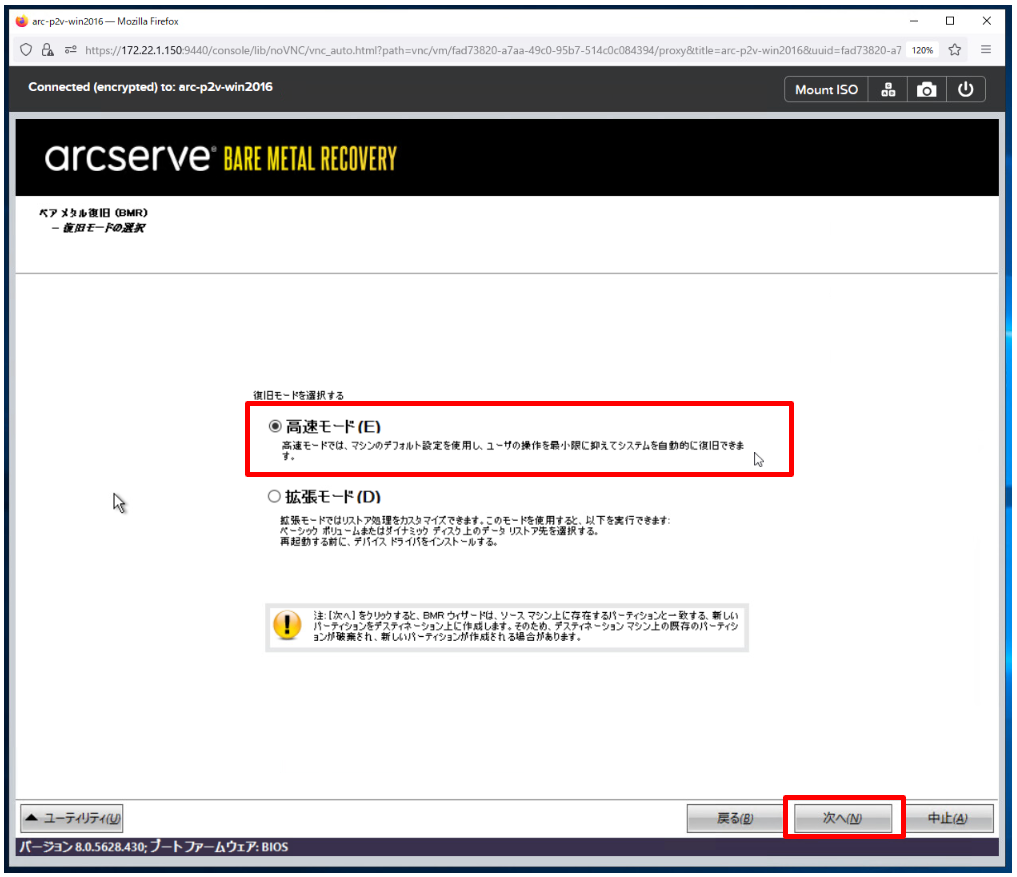The width and height of the screenshot is (1017, 877).
Task: Click the 120% zoom level indicator
Action: [922, 50]
